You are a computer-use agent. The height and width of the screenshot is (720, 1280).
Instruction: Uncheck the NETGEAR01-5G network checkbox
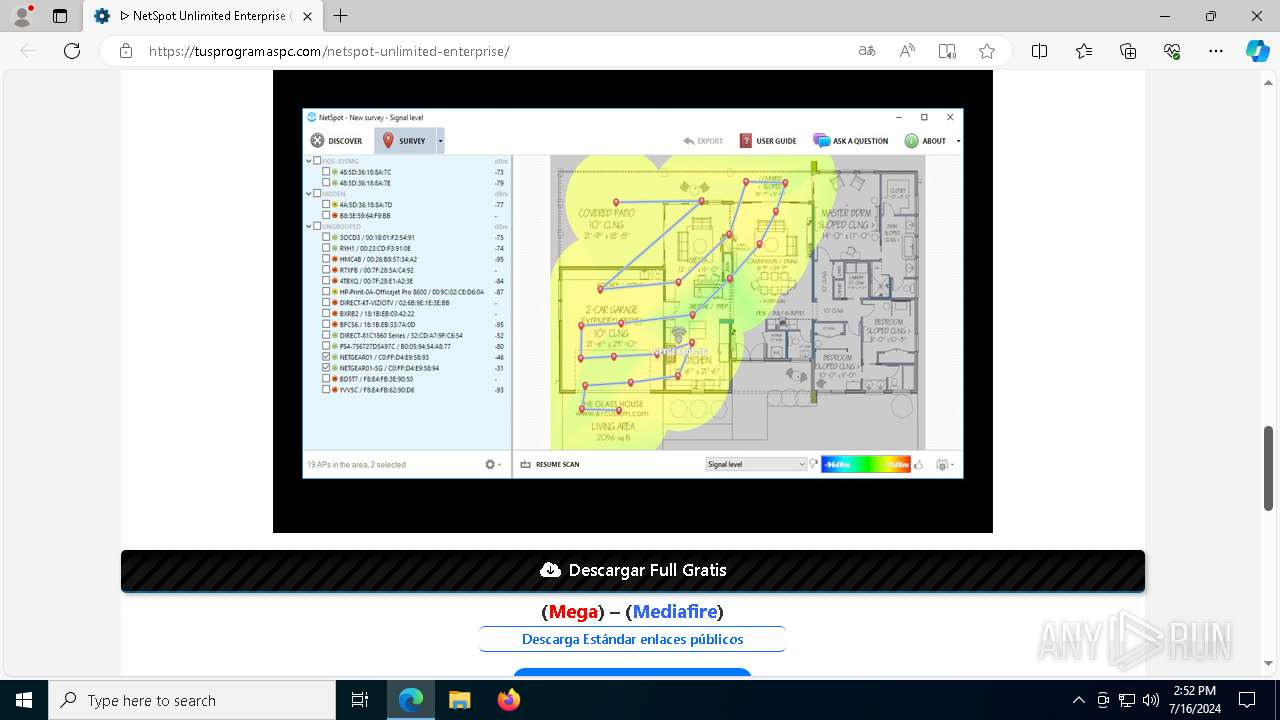pyautogui.click(x=326, y=368)
